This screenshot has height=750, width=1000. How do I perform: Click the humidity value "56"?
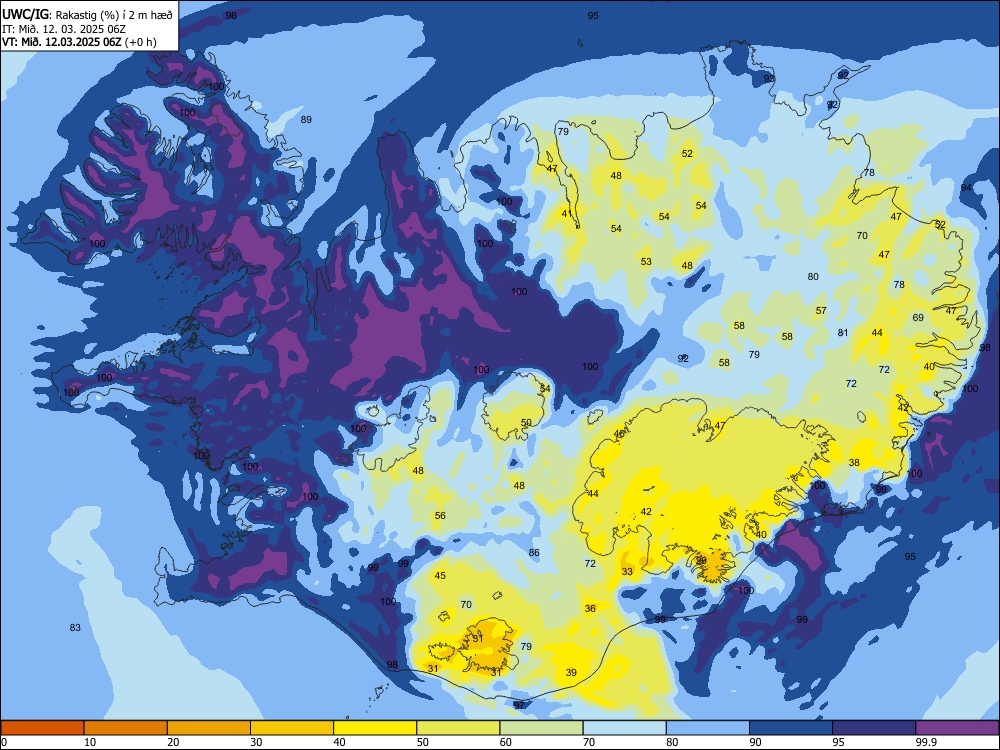point(440,515)
